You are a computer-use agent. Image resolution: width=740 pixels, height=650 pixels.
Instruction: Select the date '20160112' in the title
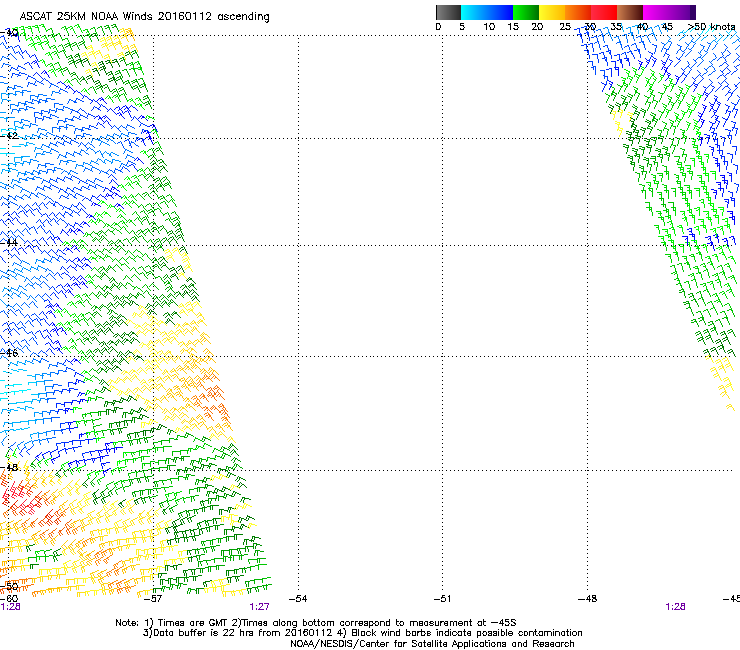tap(185, 16)
